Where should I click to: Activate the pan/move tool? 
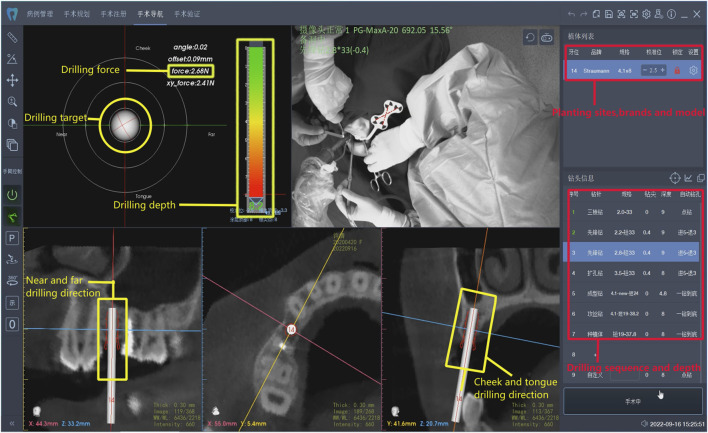(x=12, y=80)
